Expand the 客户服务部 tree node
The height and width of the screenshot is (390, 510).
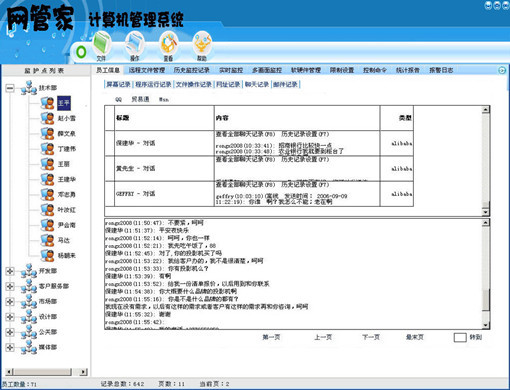tap(10, 286)
